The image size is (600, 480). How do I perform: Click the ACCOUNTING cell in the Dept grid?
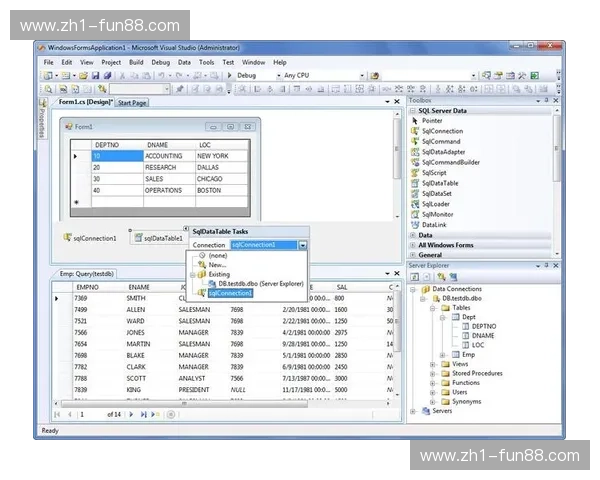click(170, 156)
